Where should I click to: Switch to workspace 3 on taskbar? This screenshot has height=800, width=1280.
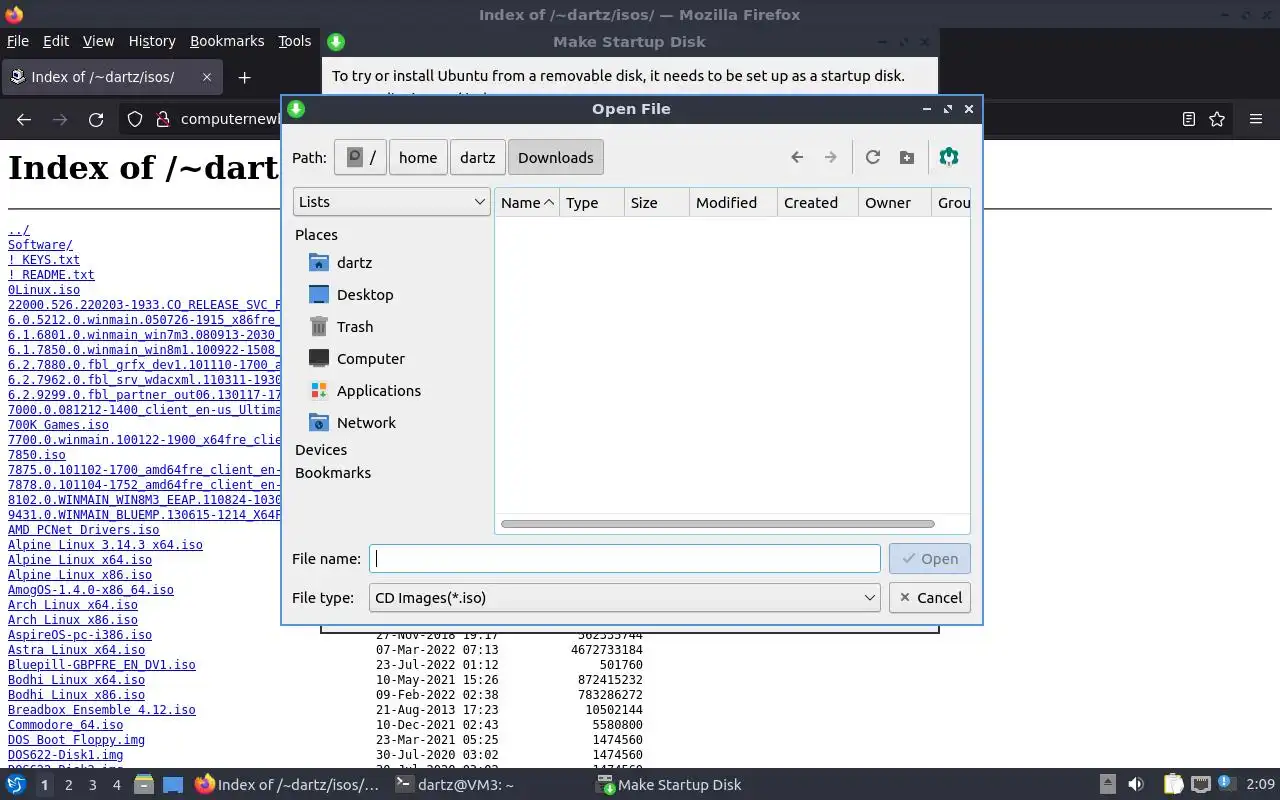[92, 785]
